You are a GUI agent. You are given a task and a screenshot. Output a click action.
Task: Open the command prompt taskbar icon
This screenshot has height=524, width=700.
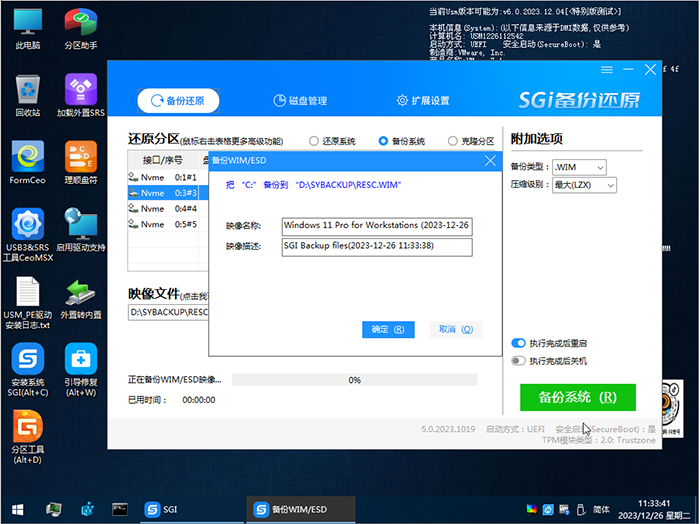120,509
